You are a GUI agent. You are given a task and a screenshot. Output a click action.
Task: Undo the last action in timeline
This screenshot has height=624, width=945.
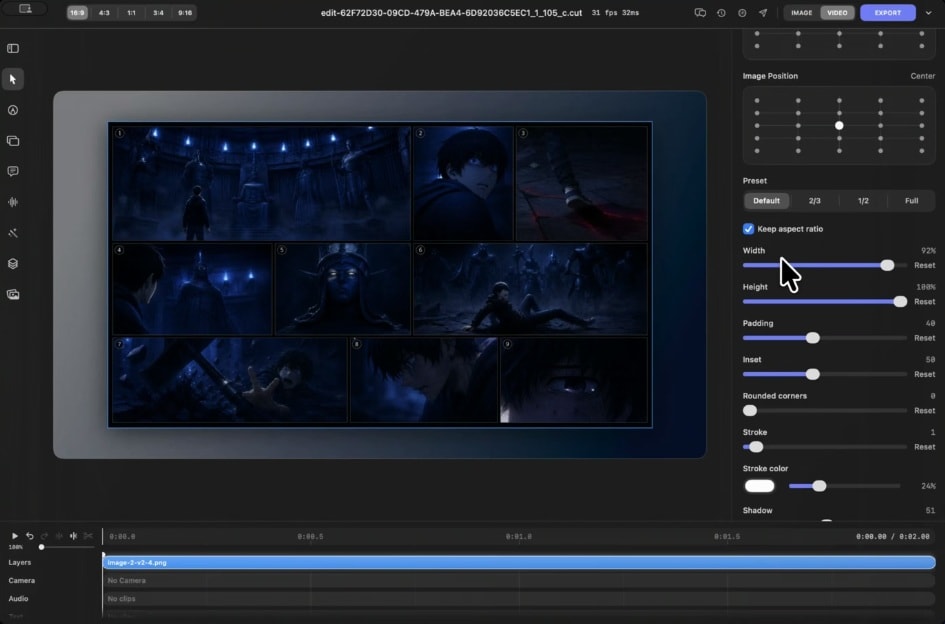[x=30, y=535]
